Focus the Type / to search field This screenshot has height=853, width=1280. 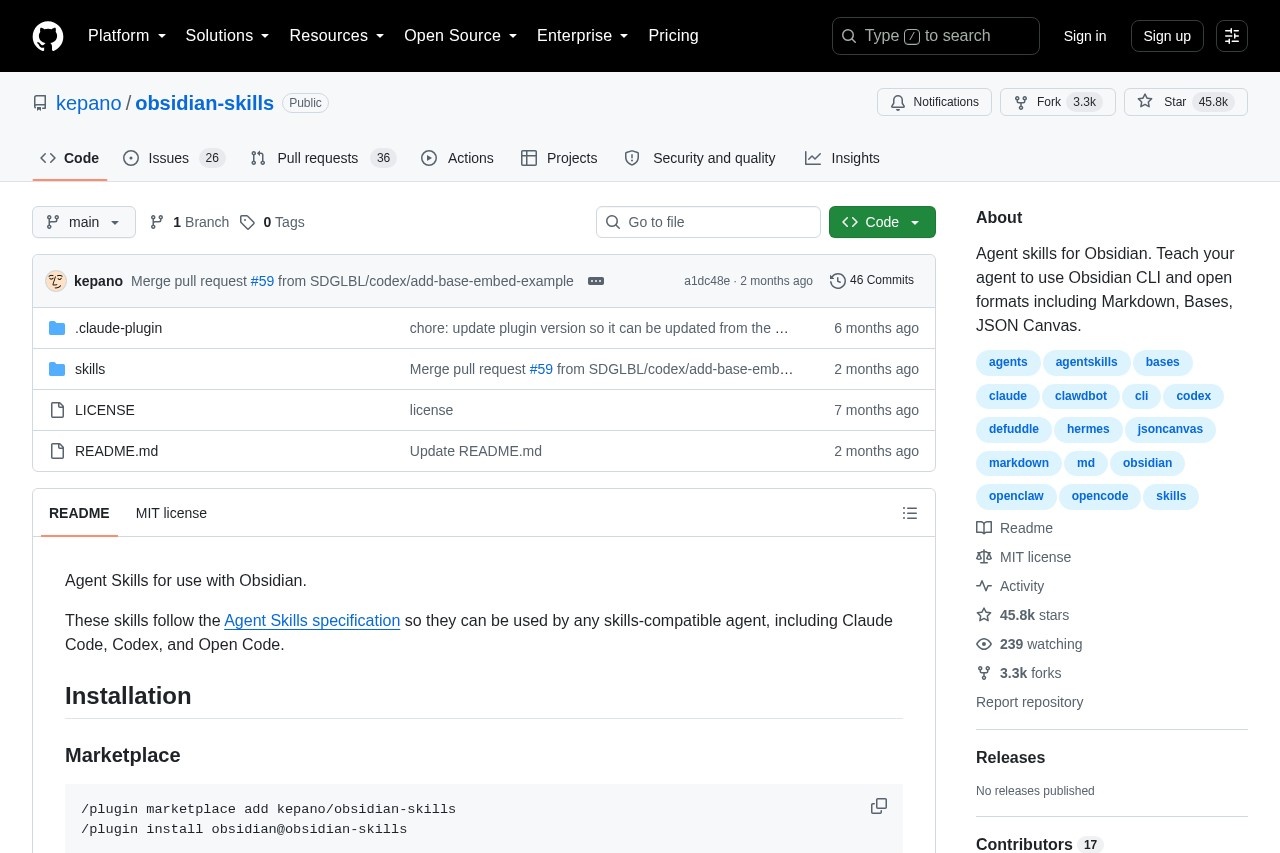click(x=936, y=36)
